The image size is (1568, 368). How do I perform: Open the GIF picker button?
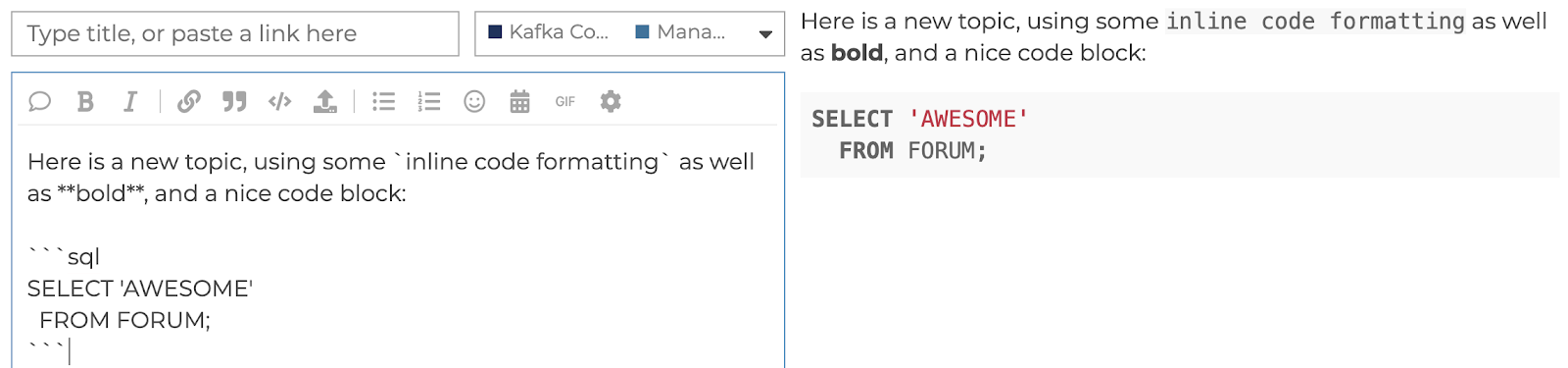(x=565, y=101)
